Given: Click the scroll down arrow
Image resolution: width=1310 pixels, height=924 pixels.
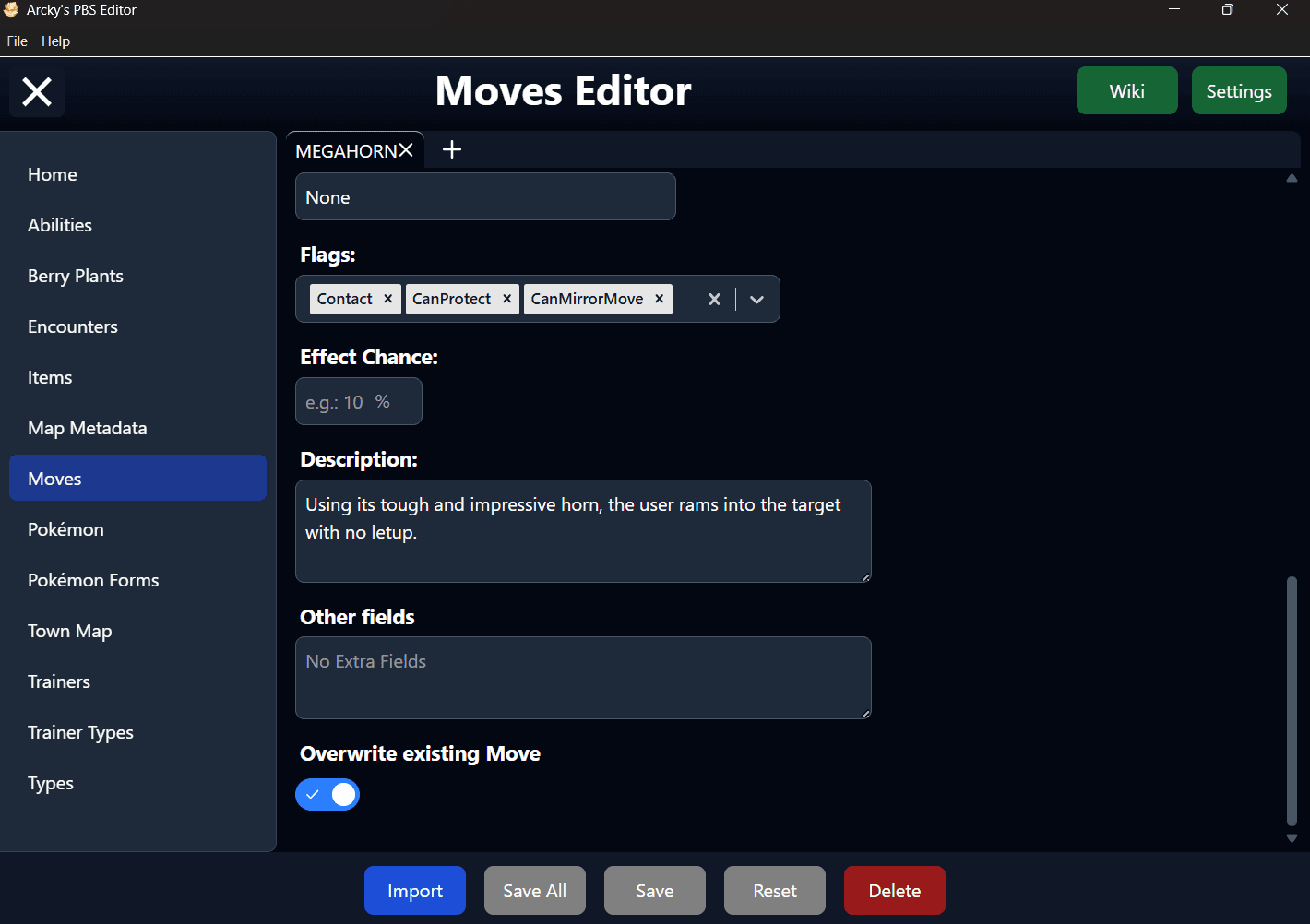Looking at the screenshot, I should coord(1292,838).
